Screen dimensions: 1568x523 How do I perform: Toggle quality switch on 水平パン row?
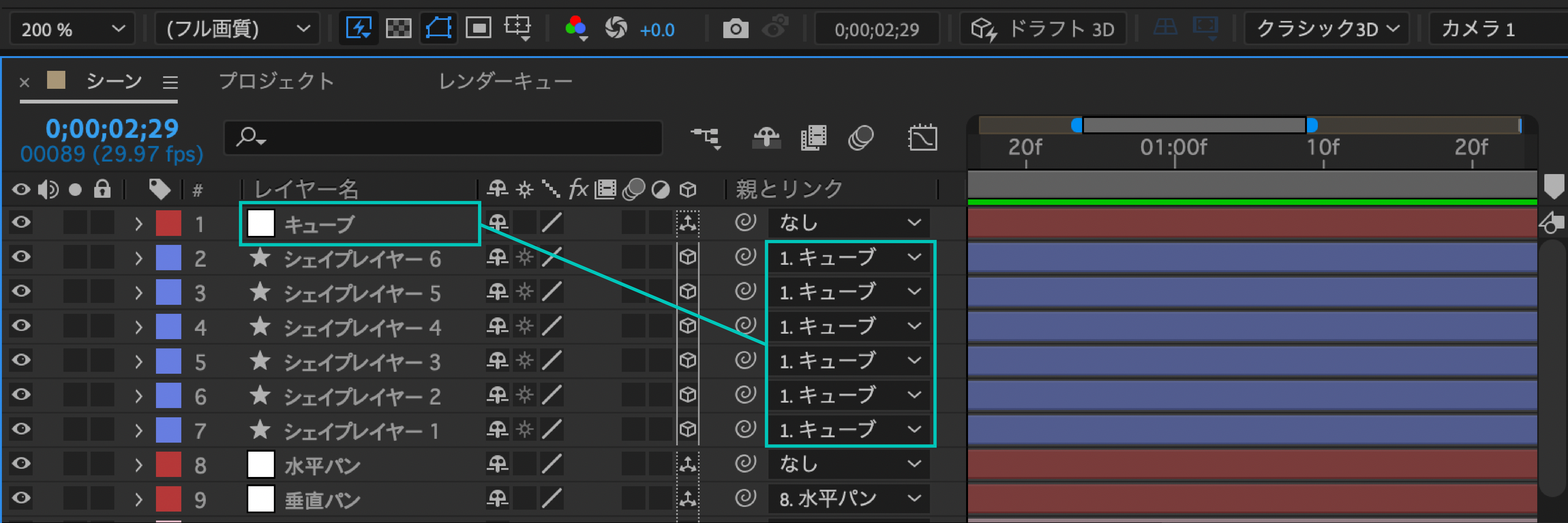(552, 464)
